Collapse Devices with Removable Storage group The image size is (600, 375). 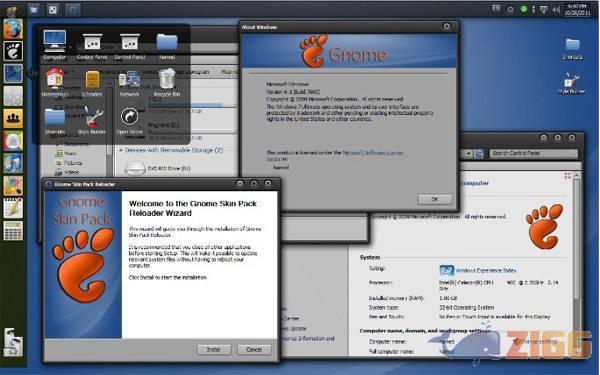click(121, 150)
